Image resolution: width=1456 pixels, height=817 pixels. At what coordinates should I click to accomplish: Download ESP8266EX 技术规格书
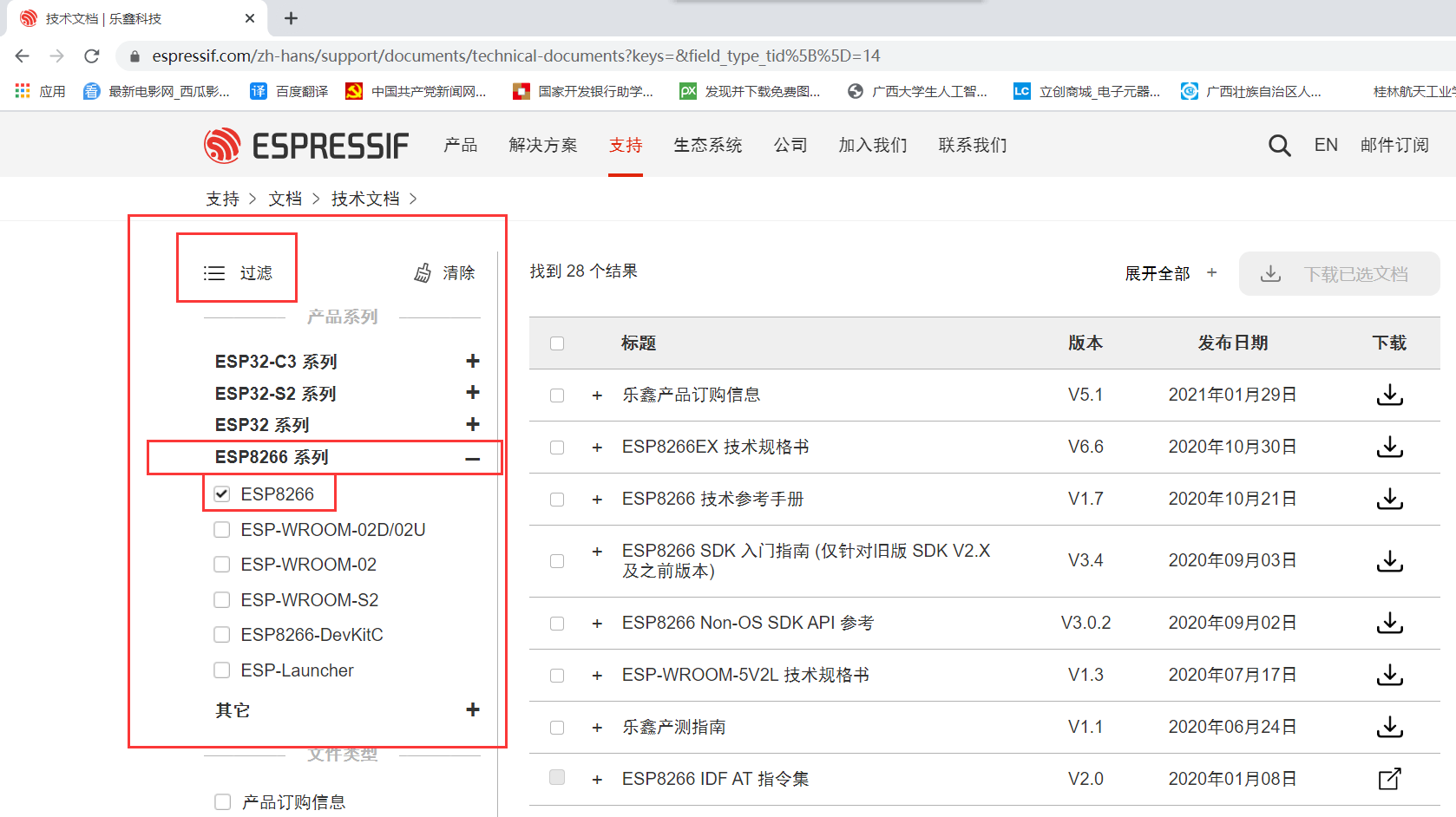(1389, 448)
